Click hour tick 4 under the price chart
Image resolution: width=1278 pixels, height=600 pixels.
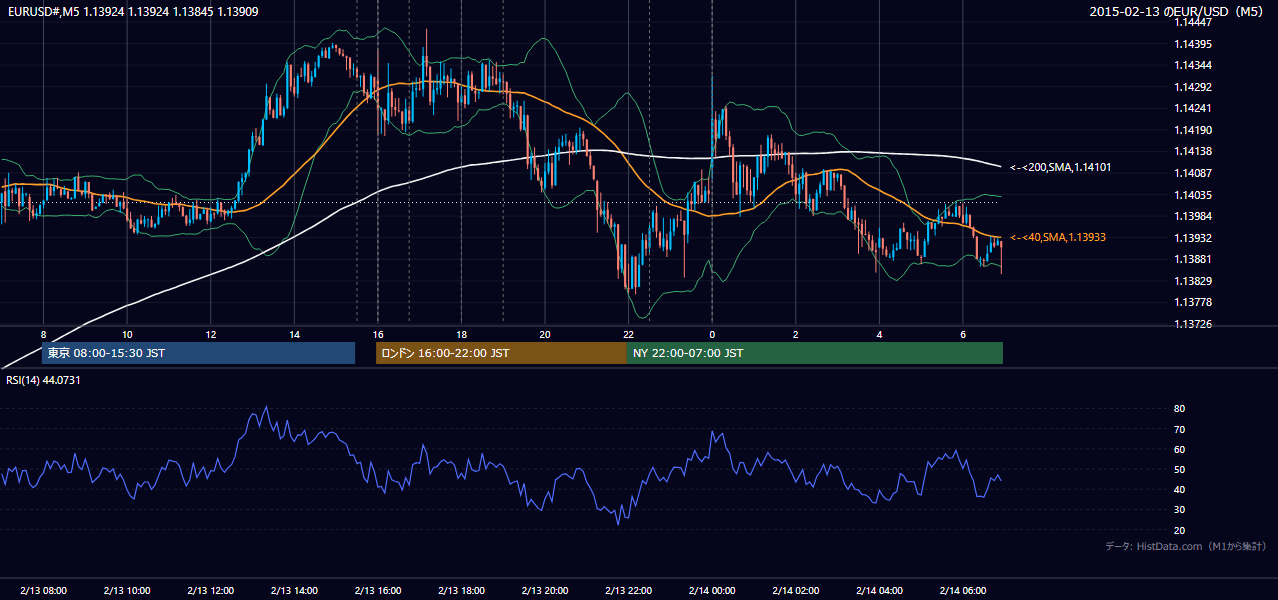(879, 334)
